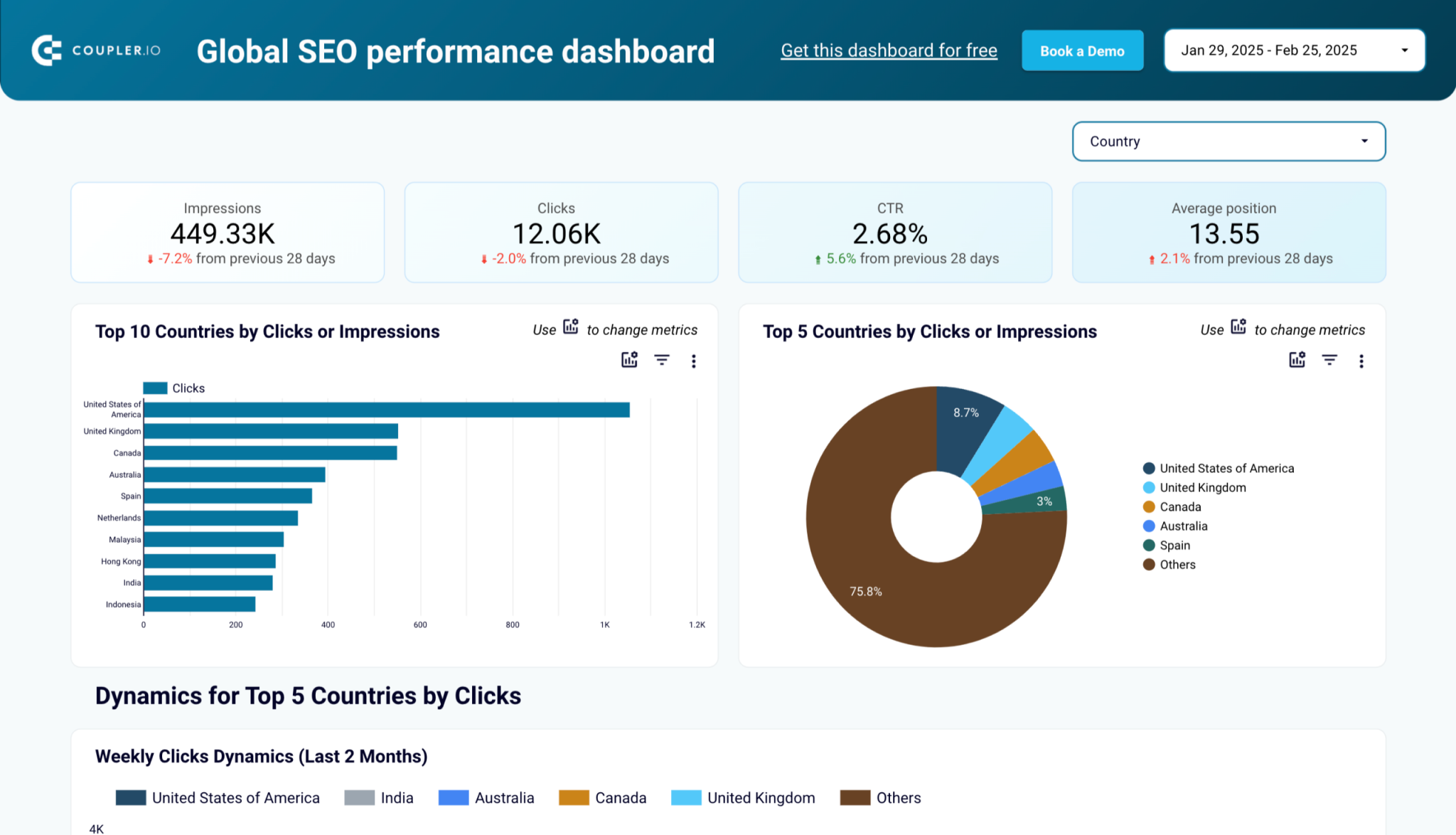This screenshot has height=835, width=1456.
Task: Toggle the Clicks series in the bar chart legend
Action: coord(174,388)
